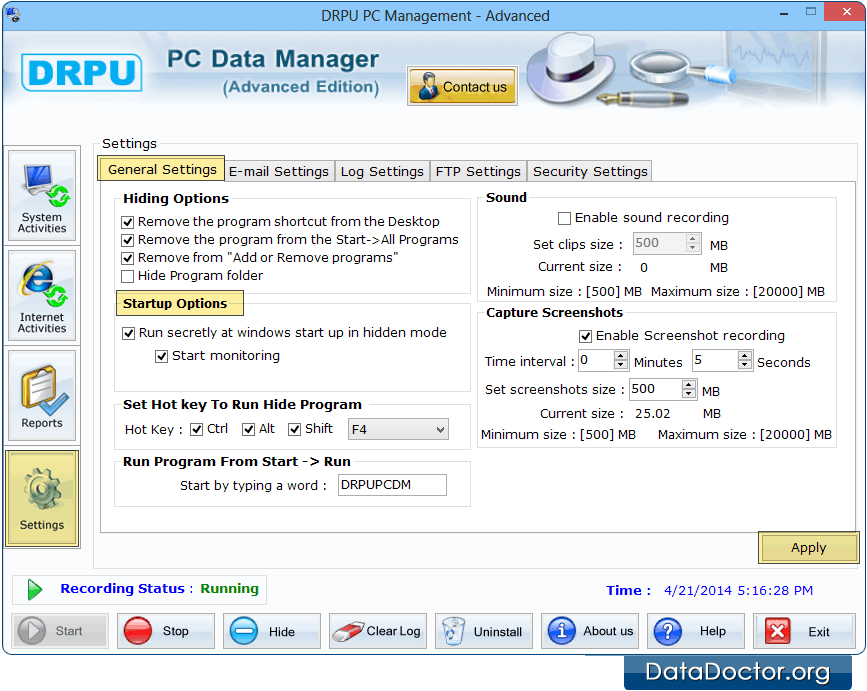Viewport: 867px width, 691px height.
Task: Click the About us info icon
Action: (562, 631)
